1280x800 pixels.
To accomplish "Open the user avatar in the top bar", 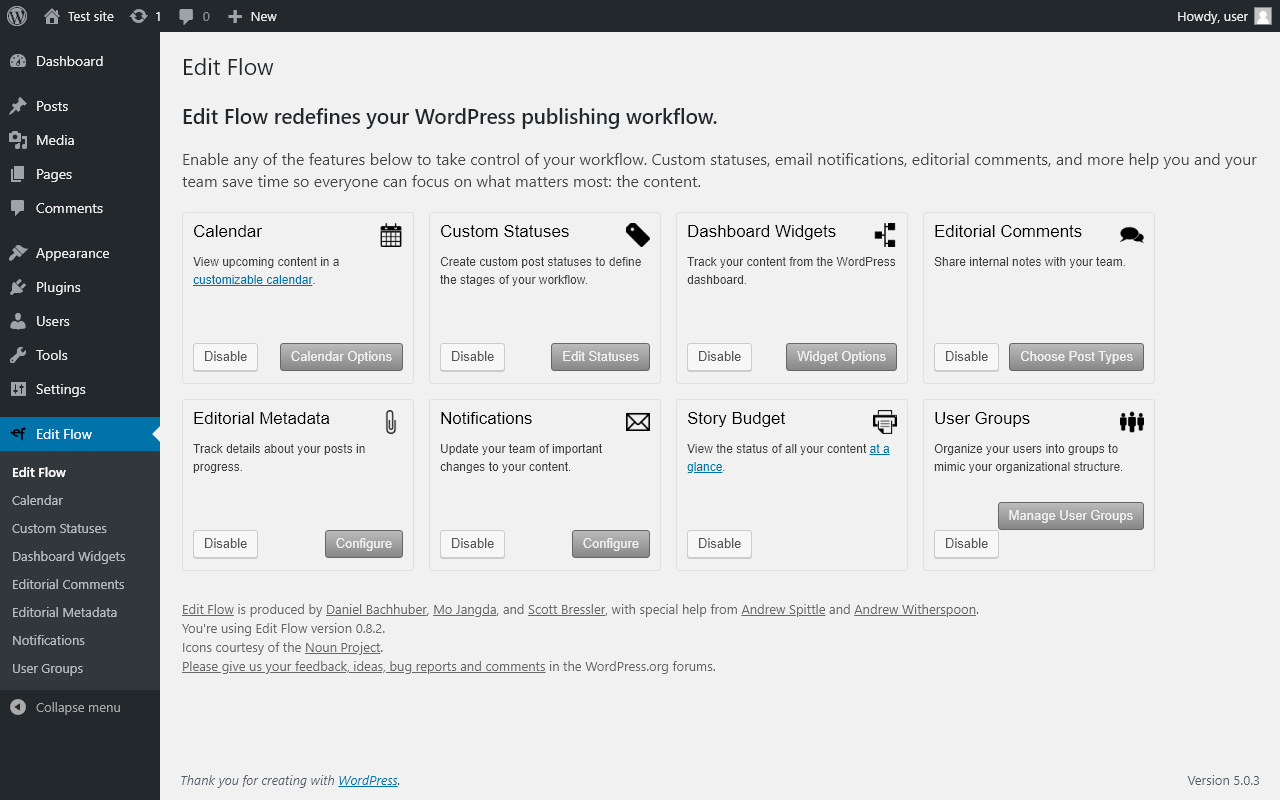I will click(1263, 16).
